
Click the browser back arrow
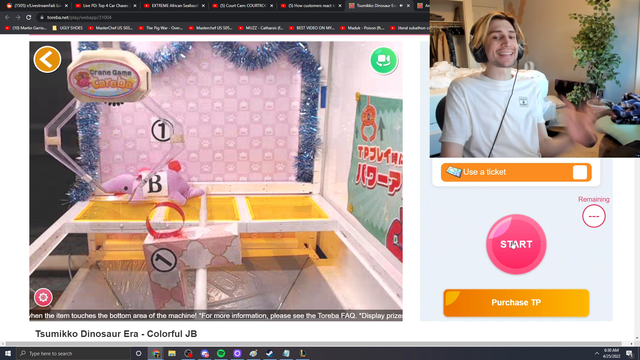point(7,18)
